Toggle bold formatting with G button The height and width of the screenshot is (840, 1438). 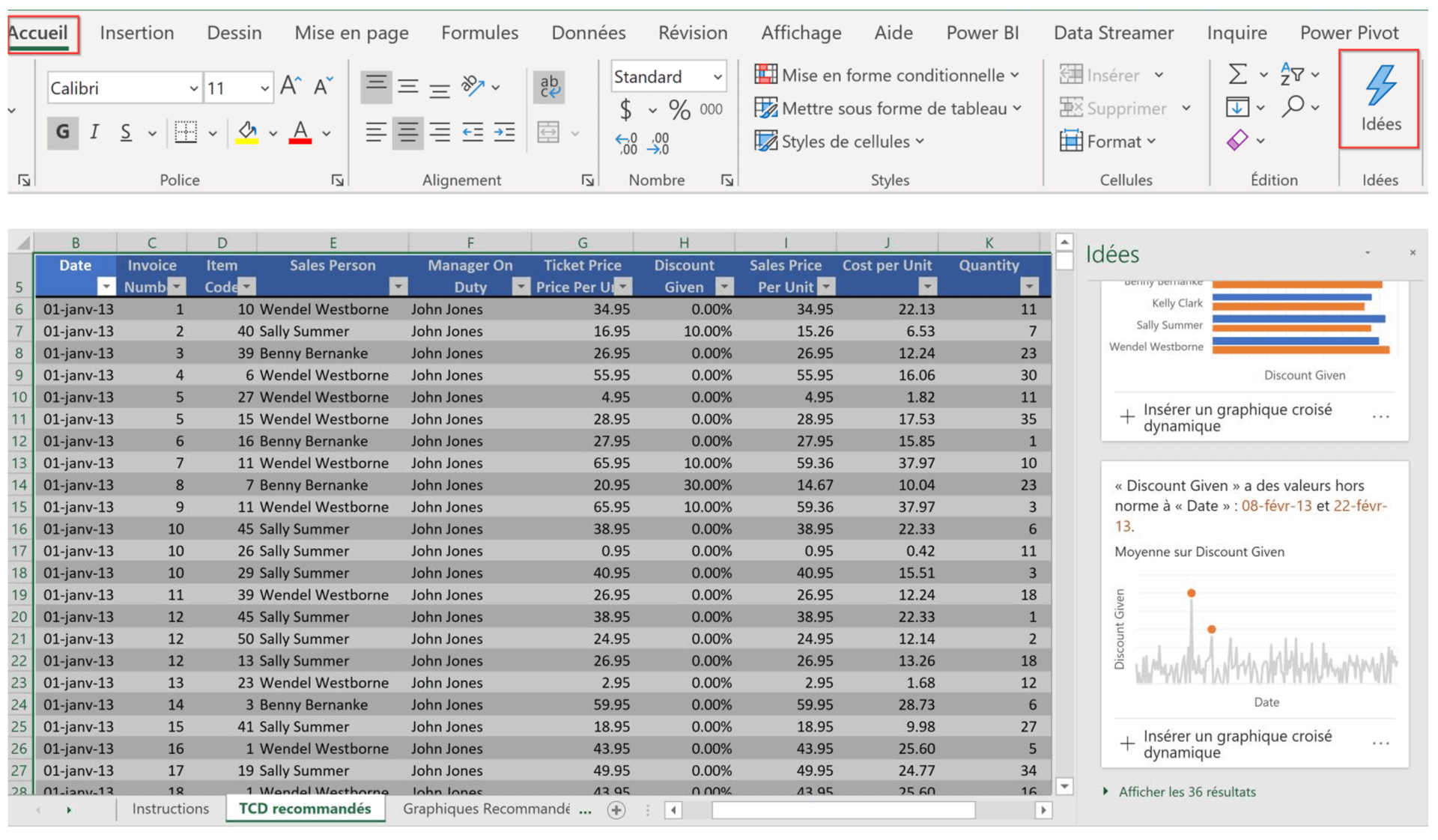coord(63,133)
